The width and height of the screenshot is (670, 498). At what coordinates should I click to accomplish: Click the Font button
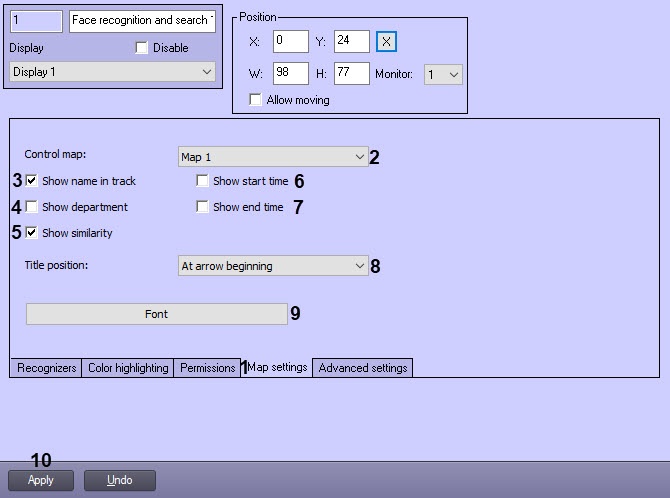pos(156,314)
